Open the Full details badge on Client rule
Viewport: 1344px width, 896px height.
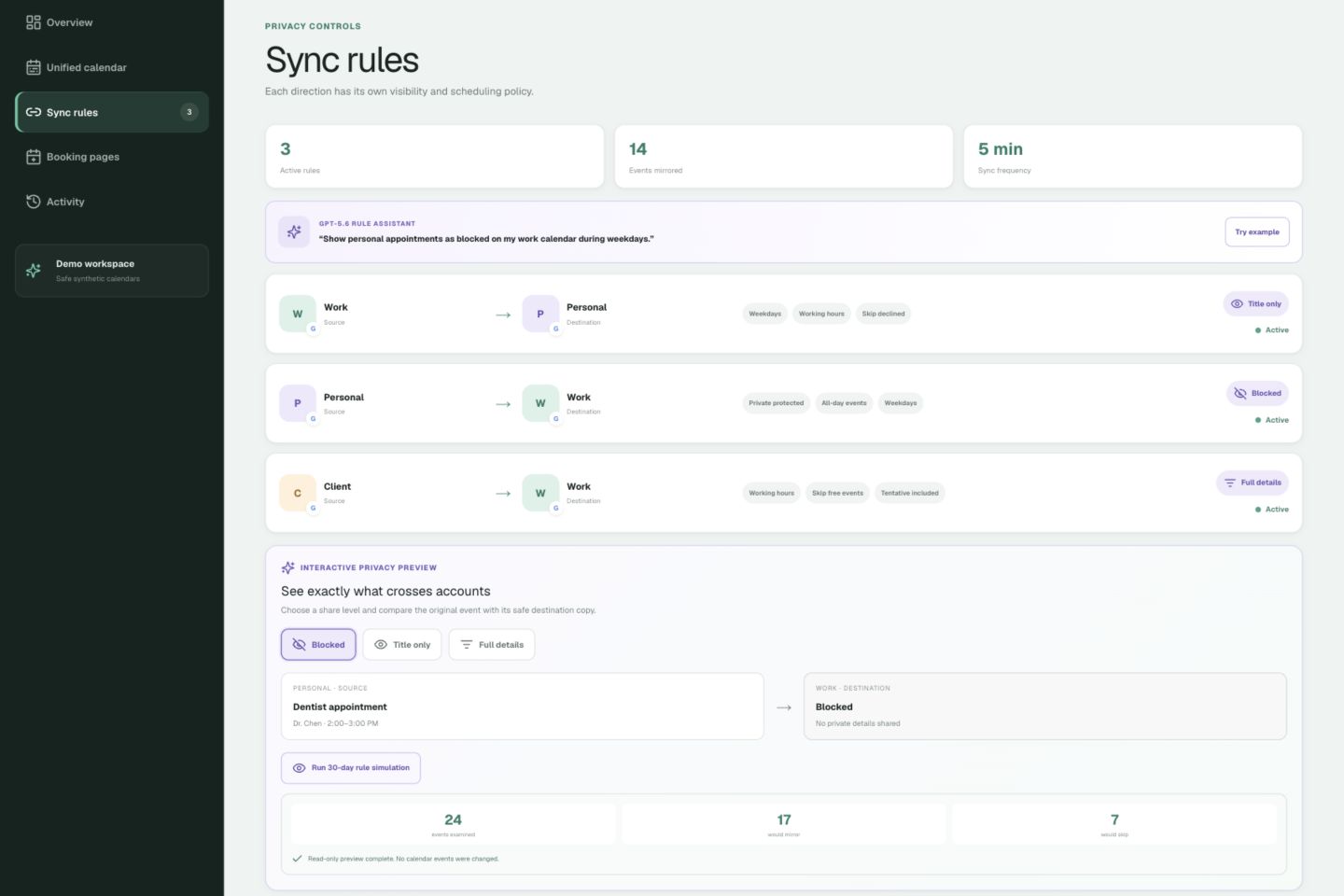(x=1253, y=483)
